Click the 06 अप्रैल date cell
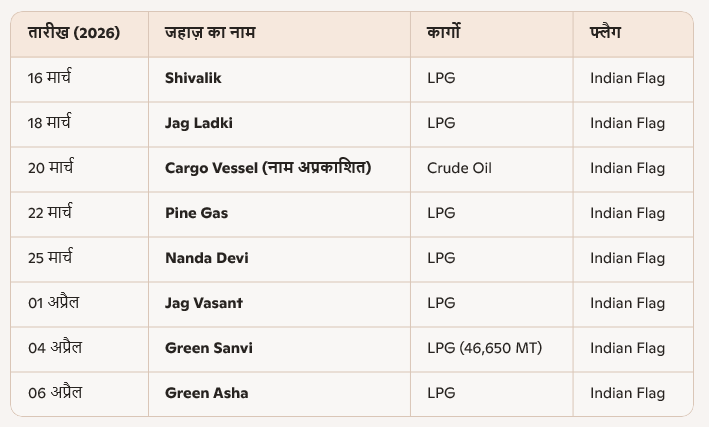 pos(55,393)
